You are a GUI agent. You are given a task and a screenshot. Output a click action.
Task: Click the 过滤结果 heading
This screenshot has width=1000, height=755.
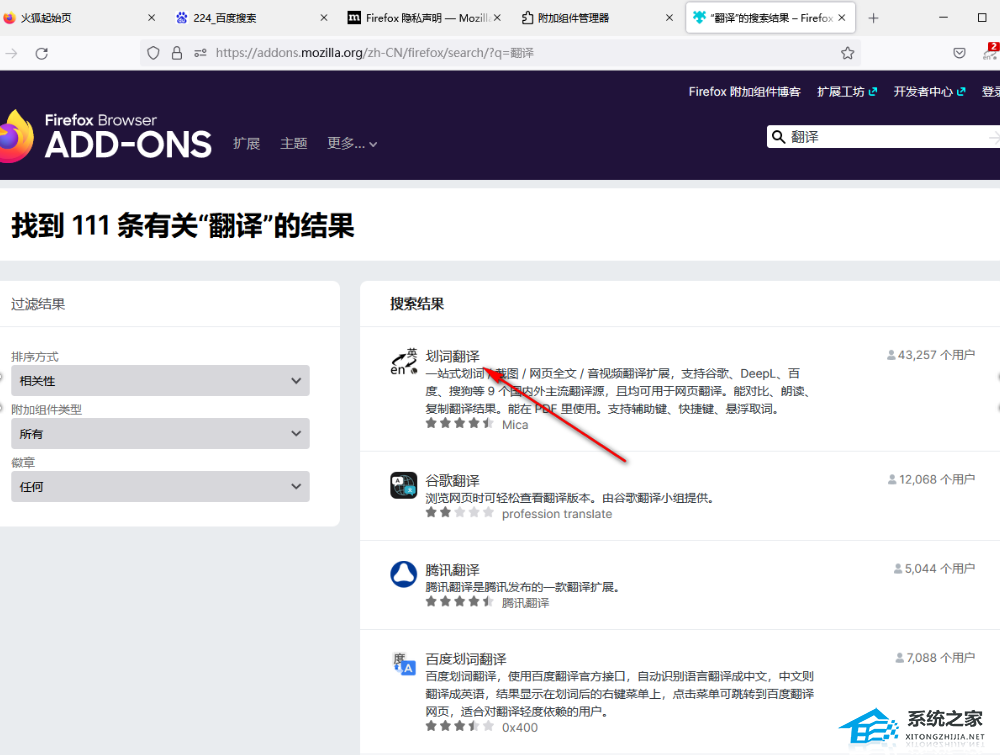38,304
